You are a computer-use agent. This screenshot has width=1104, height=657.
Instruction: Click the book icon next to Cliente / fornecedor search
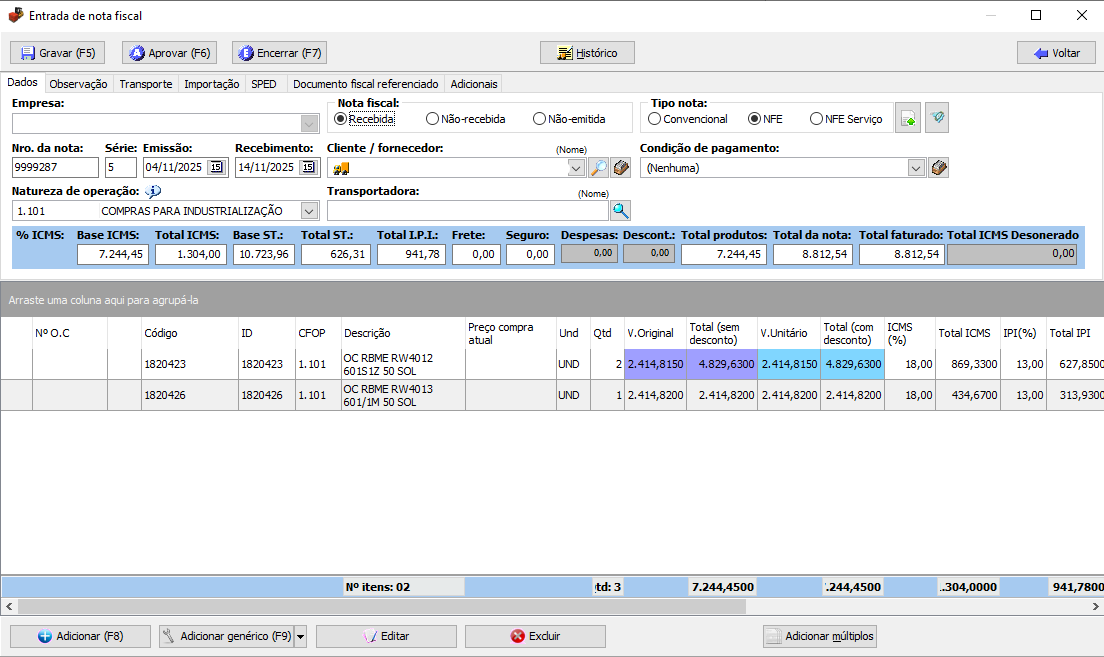pos(621,168)
